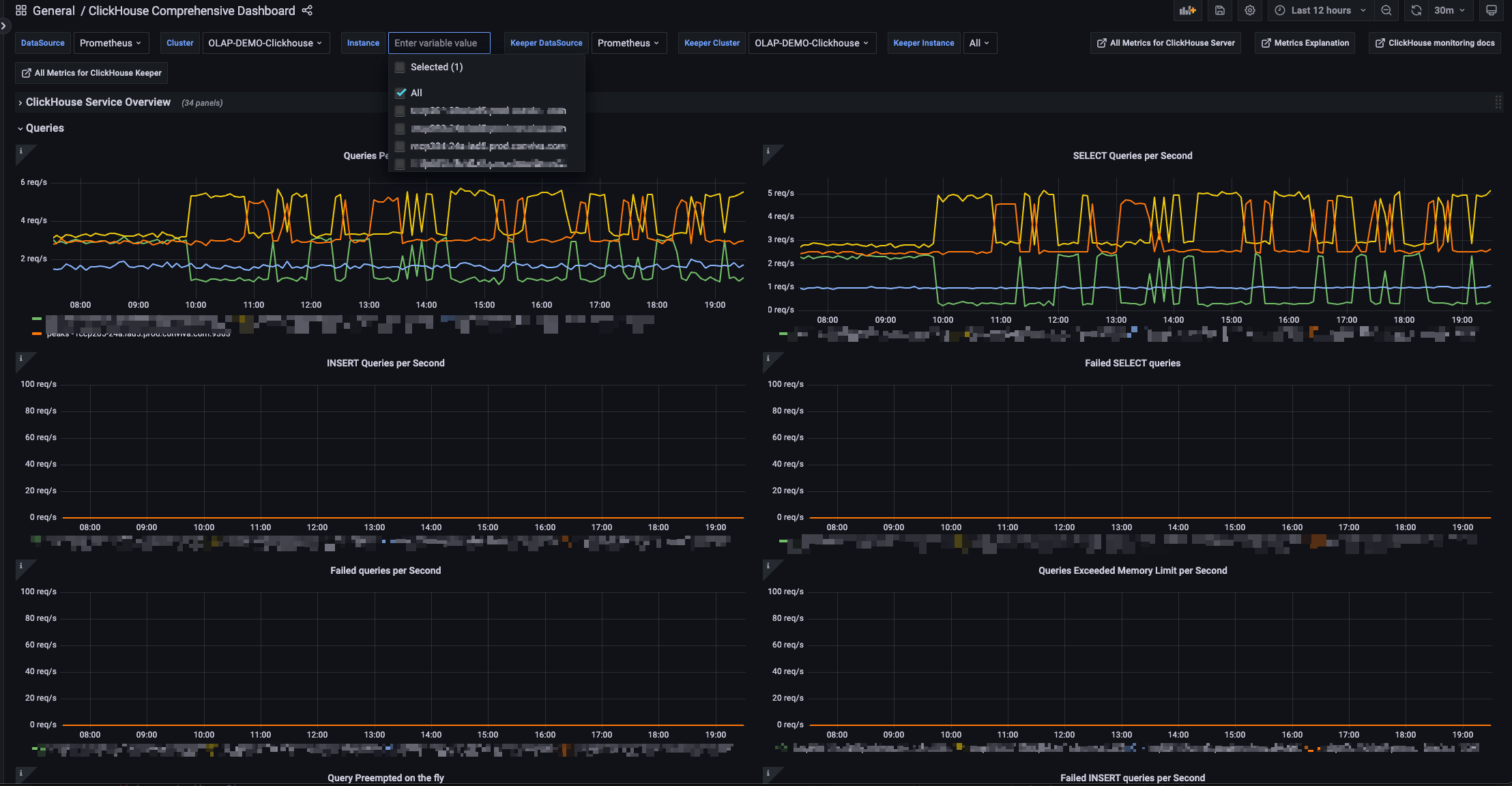Open Metrics Explanation link
1512x786 pixels.
tap(1305, 43)
